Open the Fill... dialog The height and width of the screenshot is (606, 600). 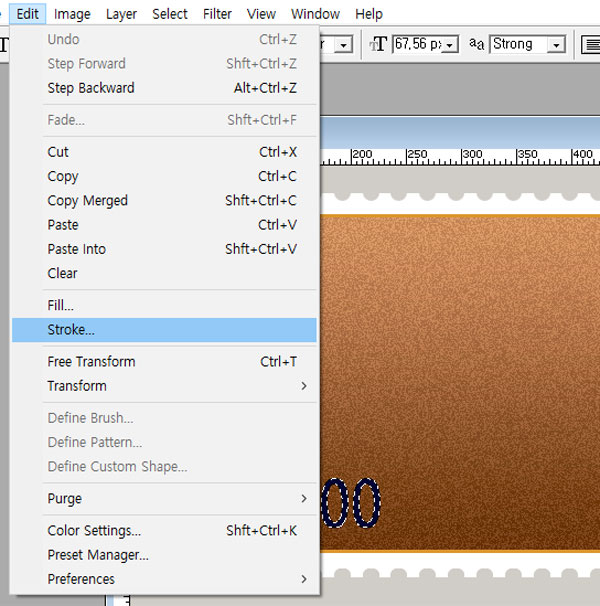coord(164,305)
